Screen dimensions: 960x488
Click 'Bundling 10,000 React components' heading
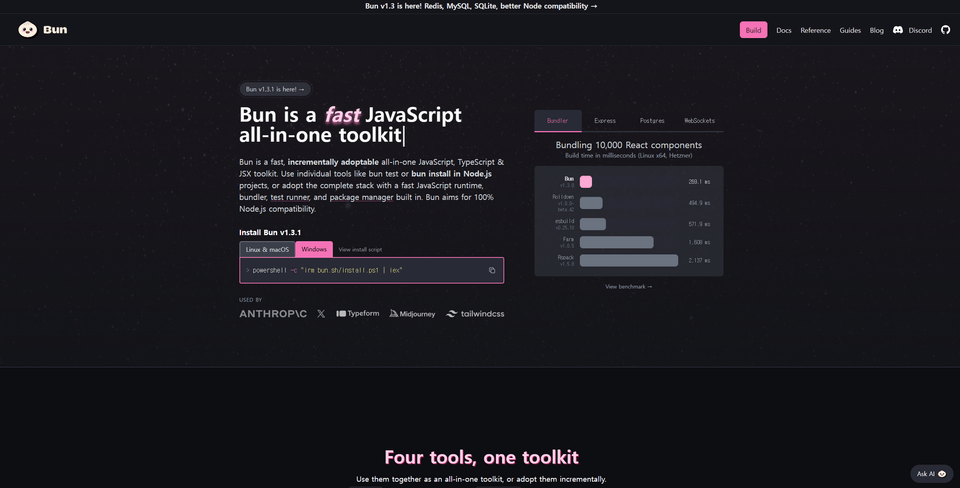tap(629, 145)
